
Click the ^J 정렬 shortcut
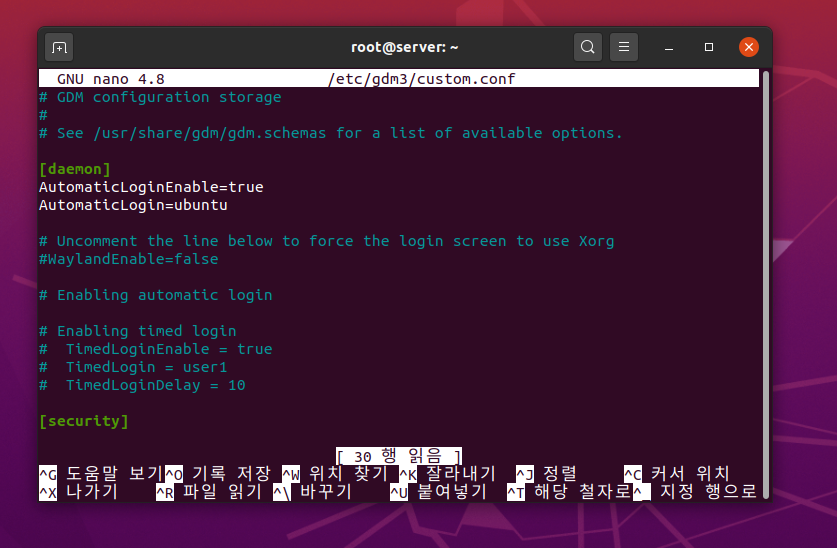click(547, 474)
